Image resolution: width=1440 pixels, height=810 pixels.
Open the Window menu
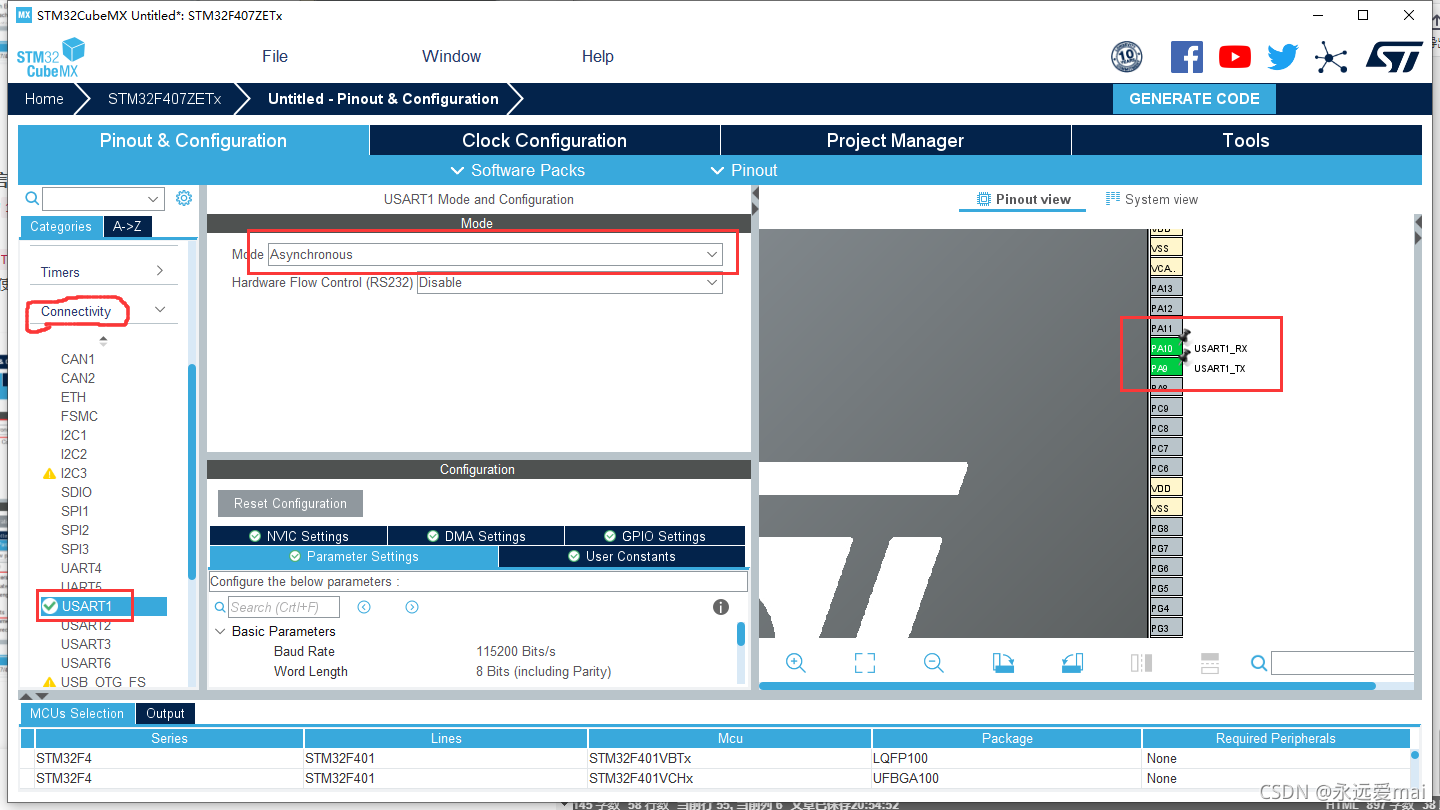(451, 56)
